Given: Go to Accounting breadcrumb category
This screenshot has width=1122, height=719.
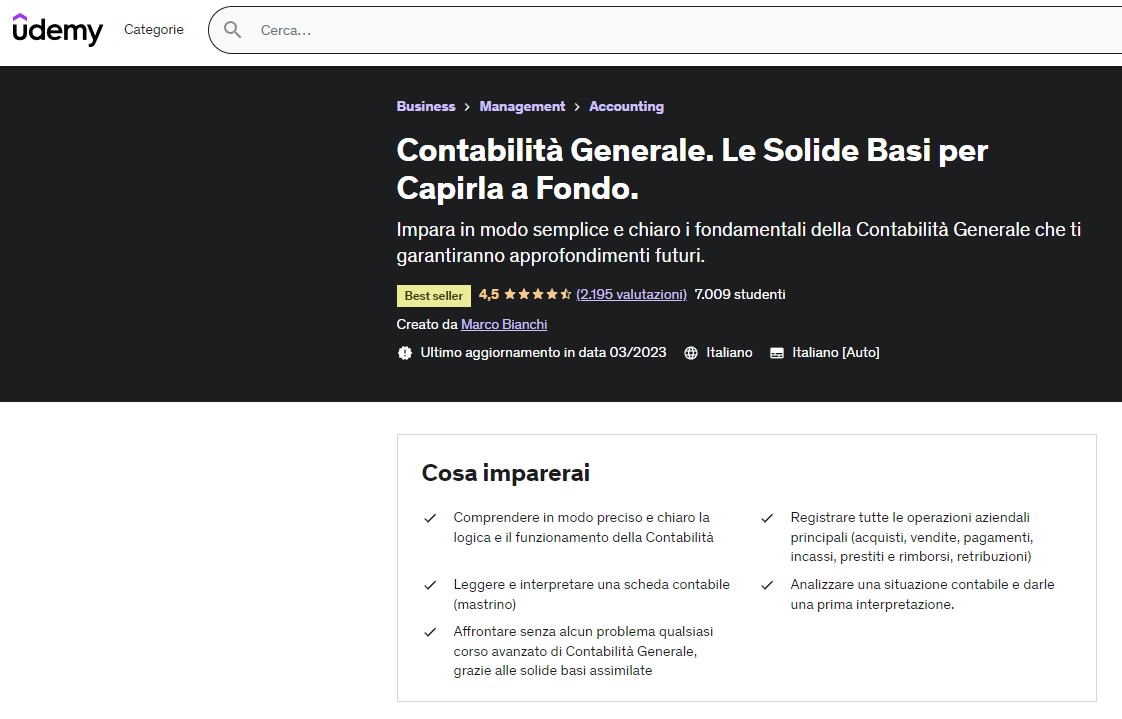Looking at the screenshot, I should coord(626,106).
